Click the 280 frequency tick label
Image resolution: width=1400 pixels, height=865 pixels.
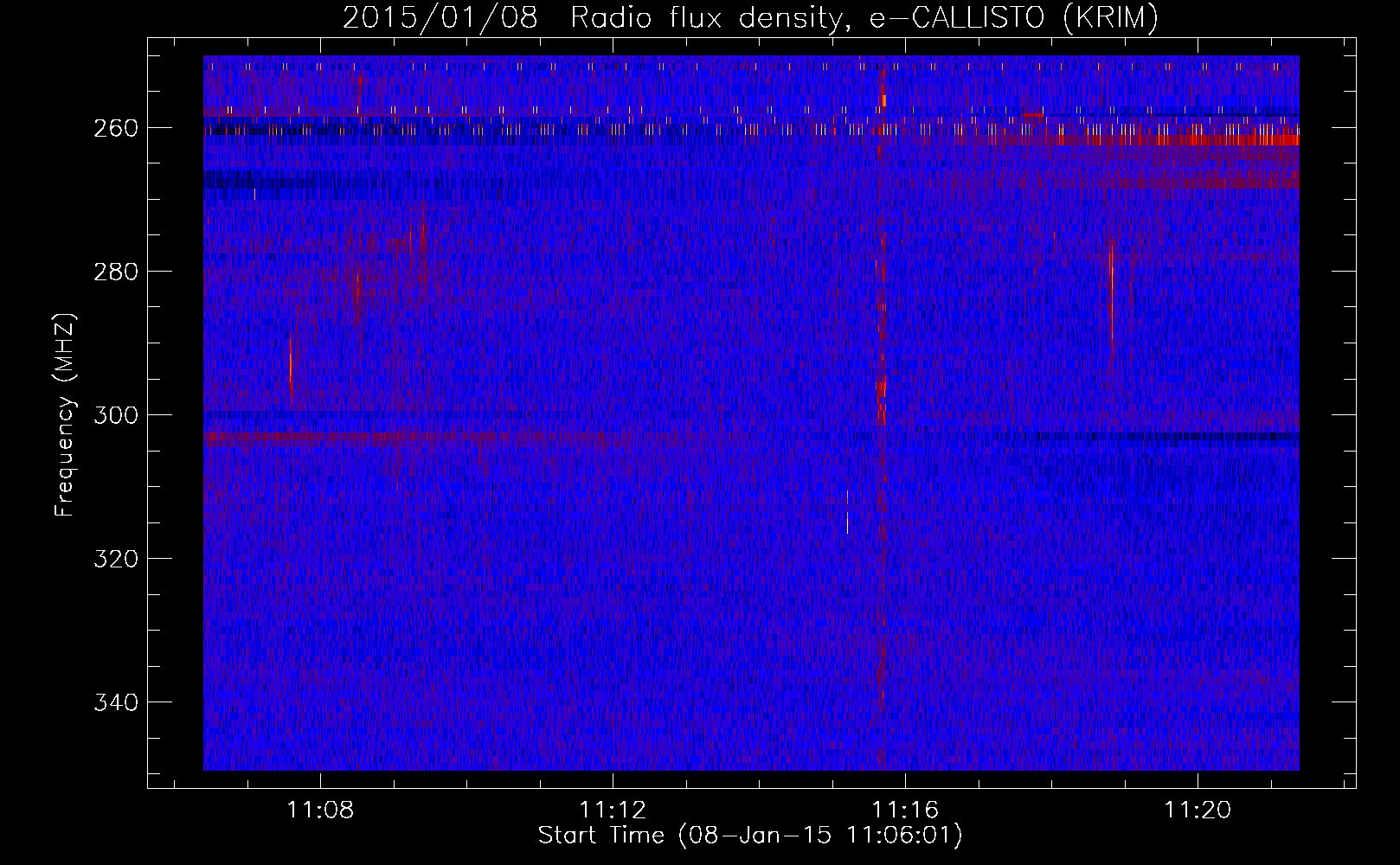116,272
